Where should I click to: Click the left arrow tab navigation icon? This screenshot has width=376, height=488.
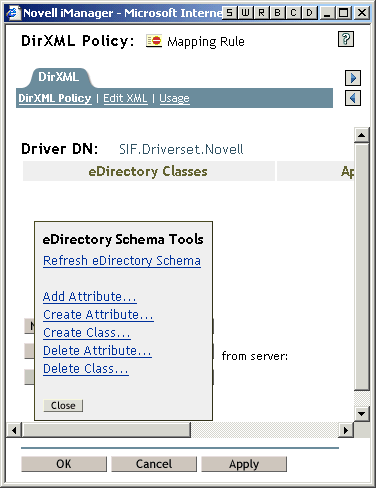(x=353, y=98)
